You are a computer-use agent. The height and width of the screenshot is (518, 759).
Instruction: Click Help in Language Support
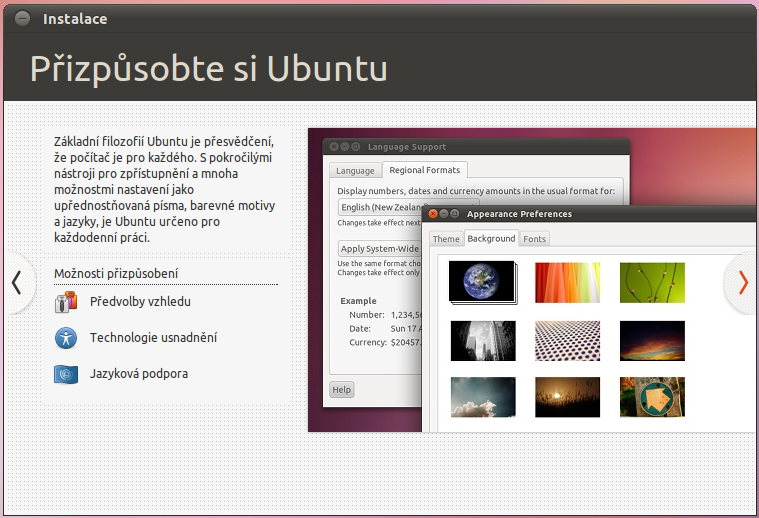(x=342, y=390)
